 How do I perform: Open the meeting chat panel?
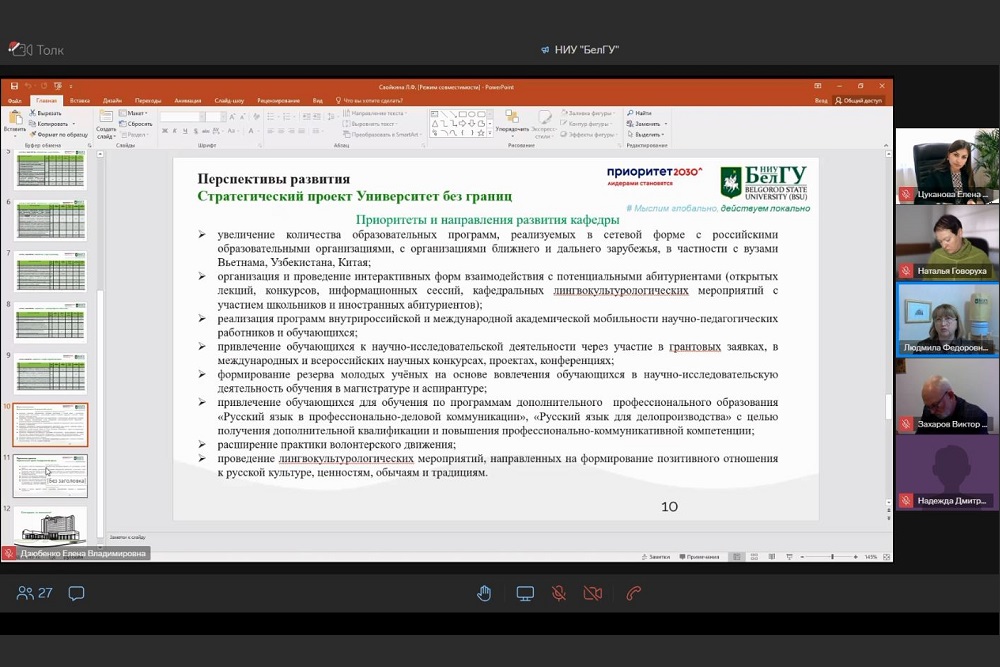(76, 593)
